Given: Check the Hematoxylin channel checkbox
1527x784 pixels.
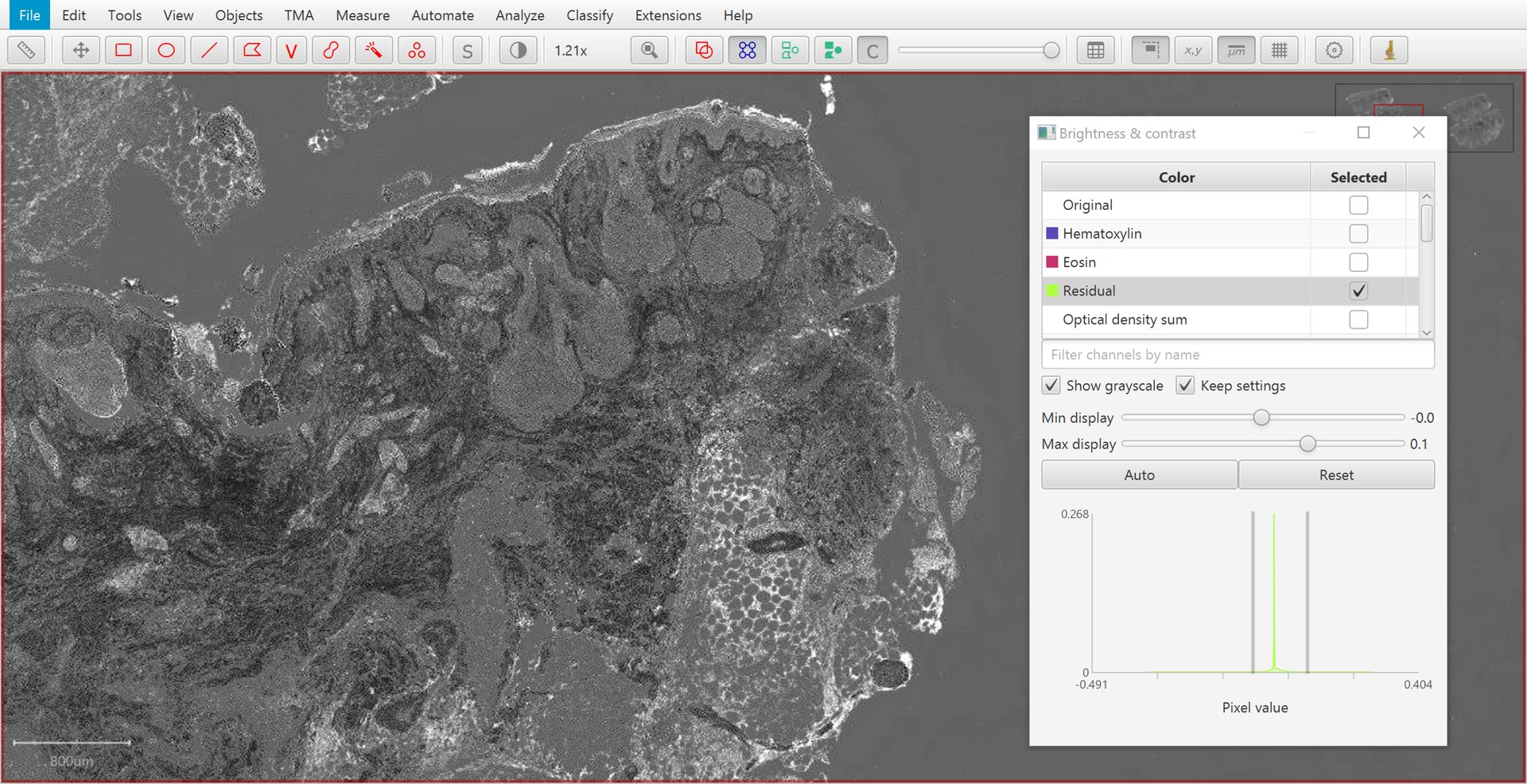Looking at the screenshot, I should (x=1358, y=234).
